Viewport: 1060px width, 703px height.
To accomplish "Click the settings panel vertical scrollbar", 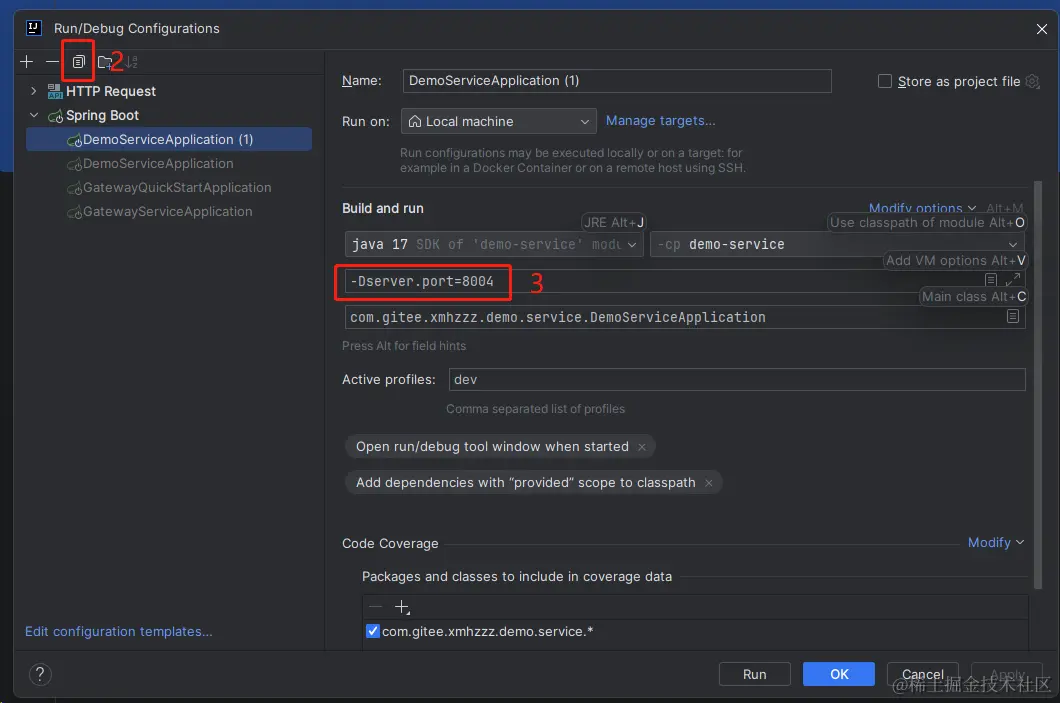I will pos(1038,385).
